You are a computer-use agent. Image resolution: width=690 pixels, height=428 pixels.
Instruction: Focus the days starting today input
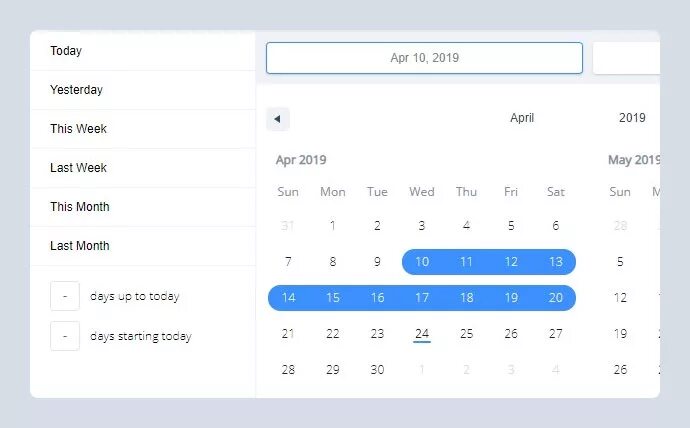(x=65, y=336)
